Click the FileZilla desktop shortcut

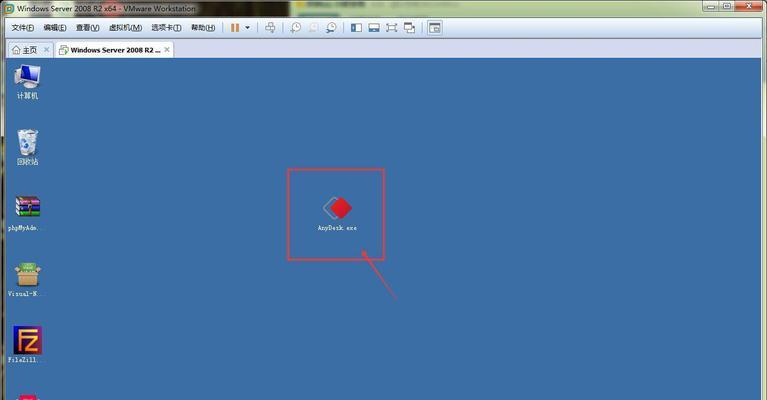(x=27, y=341)
